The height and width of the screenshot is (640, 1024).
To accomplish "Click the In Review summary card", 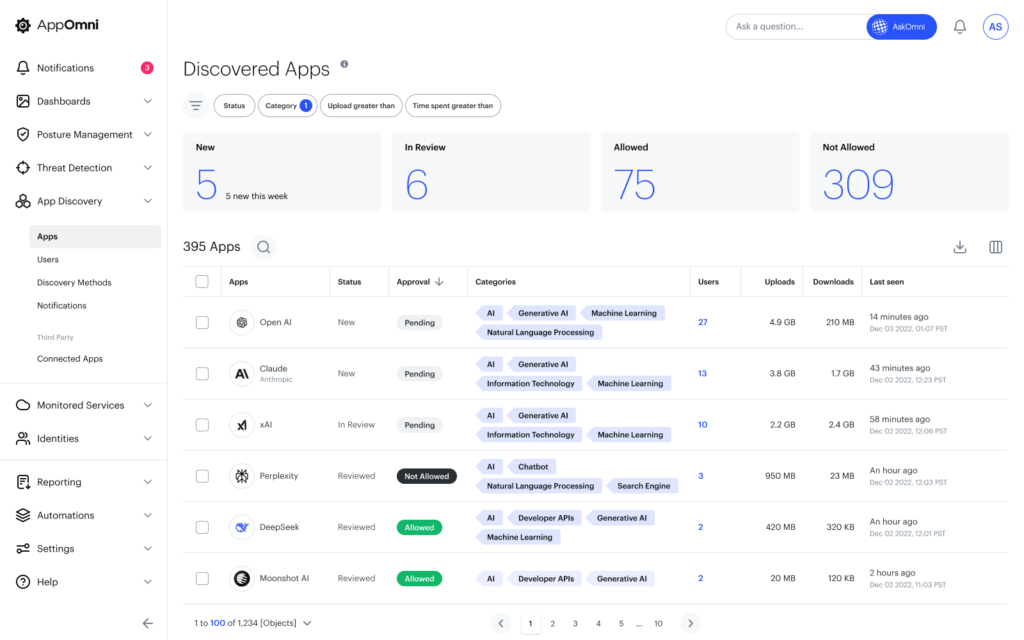I will point(491,172).
